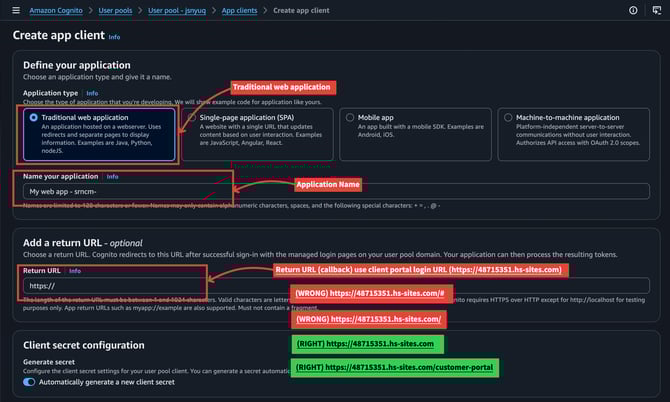Image resolution: width=670 pixels, height=402 pixels.
Task: Open Info link next to Name your application
Action: point(112,176)
